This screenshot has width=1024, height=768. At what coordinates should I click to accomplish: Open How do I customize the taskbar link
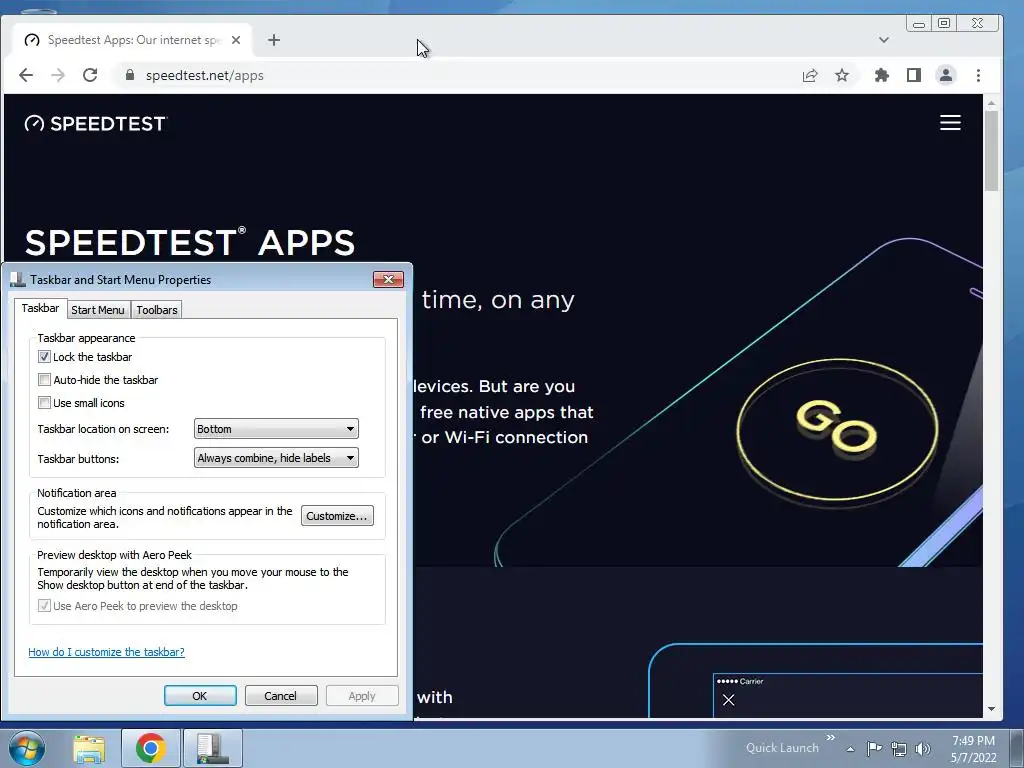coord(106,652)
